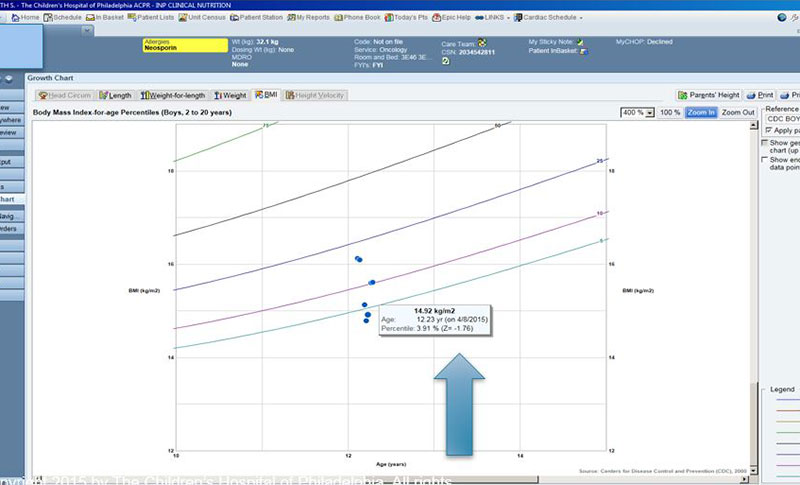Toggle the Show ges... chart checkbox

tap(765, 143)
